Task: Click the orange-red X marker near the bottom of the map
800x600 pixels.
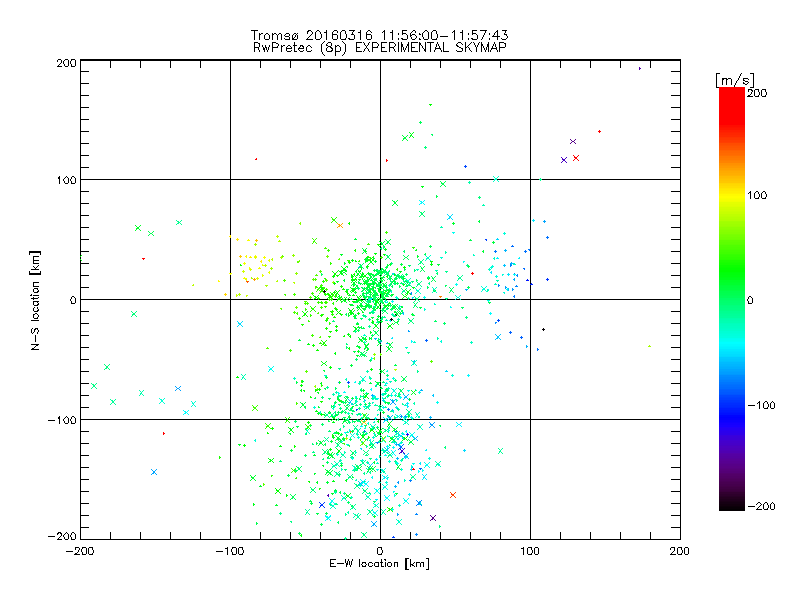Action: (x=453, y=495)
